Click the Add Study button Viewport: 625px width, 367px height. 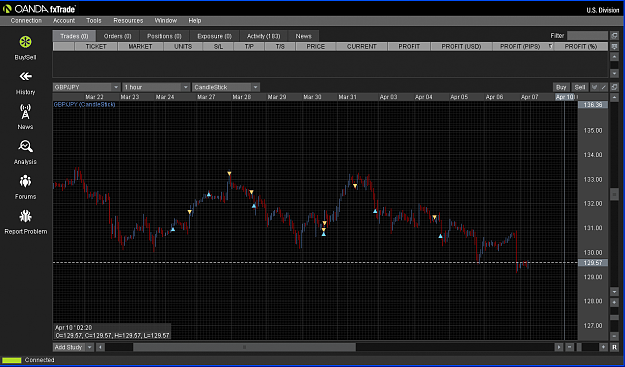(69, 347)
